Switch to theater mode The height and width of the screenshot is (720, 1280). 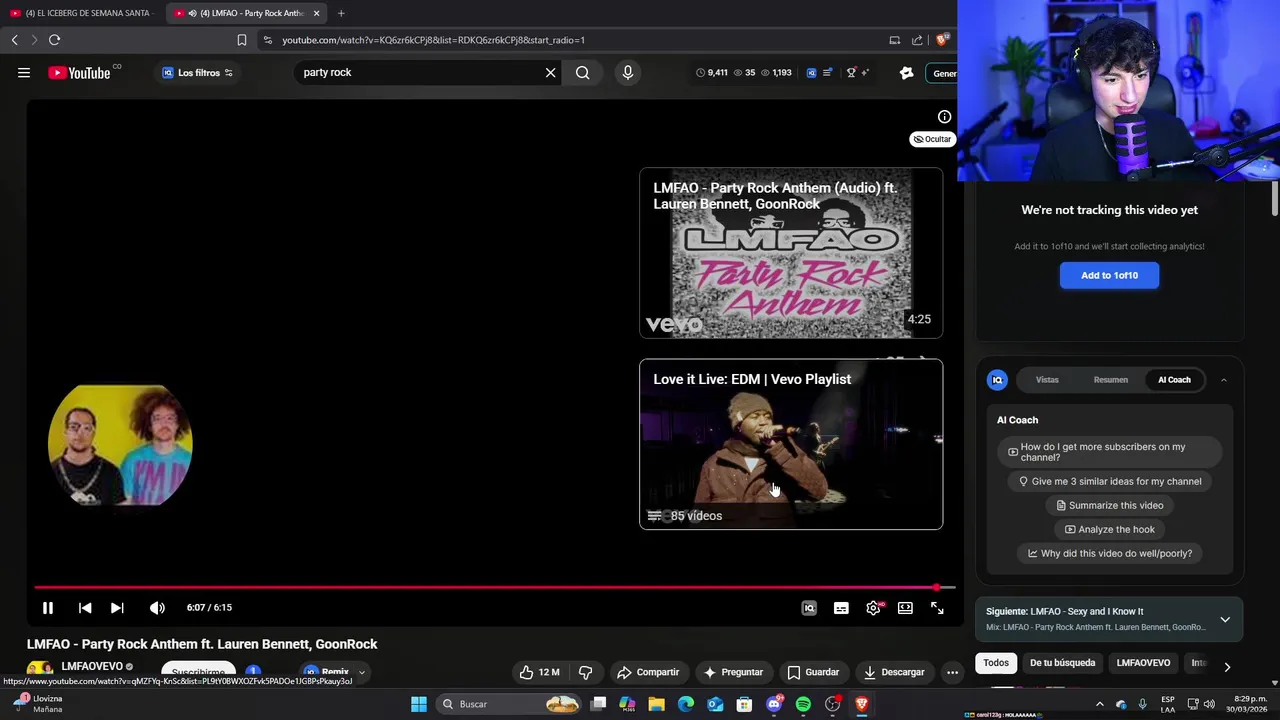click(905, 607)
